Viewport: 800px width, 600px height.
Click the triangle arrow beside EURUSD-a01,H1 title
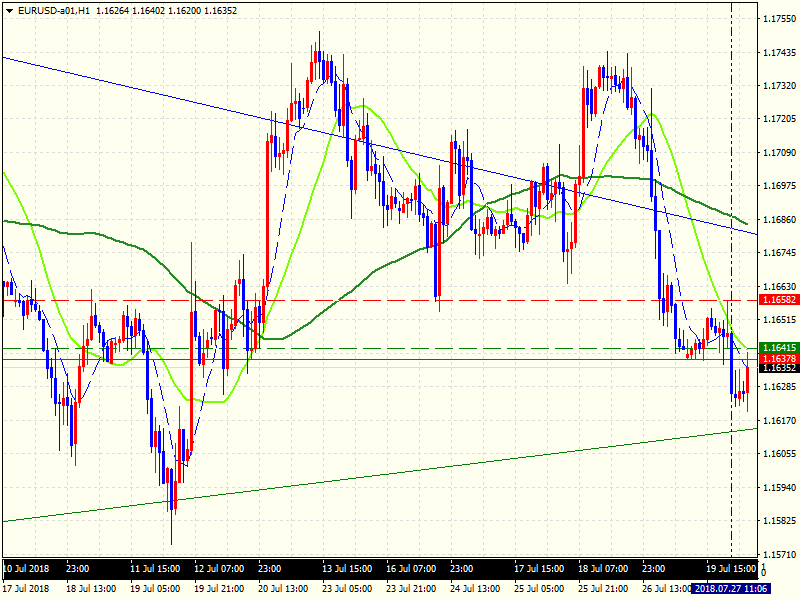tap(9, 10)
